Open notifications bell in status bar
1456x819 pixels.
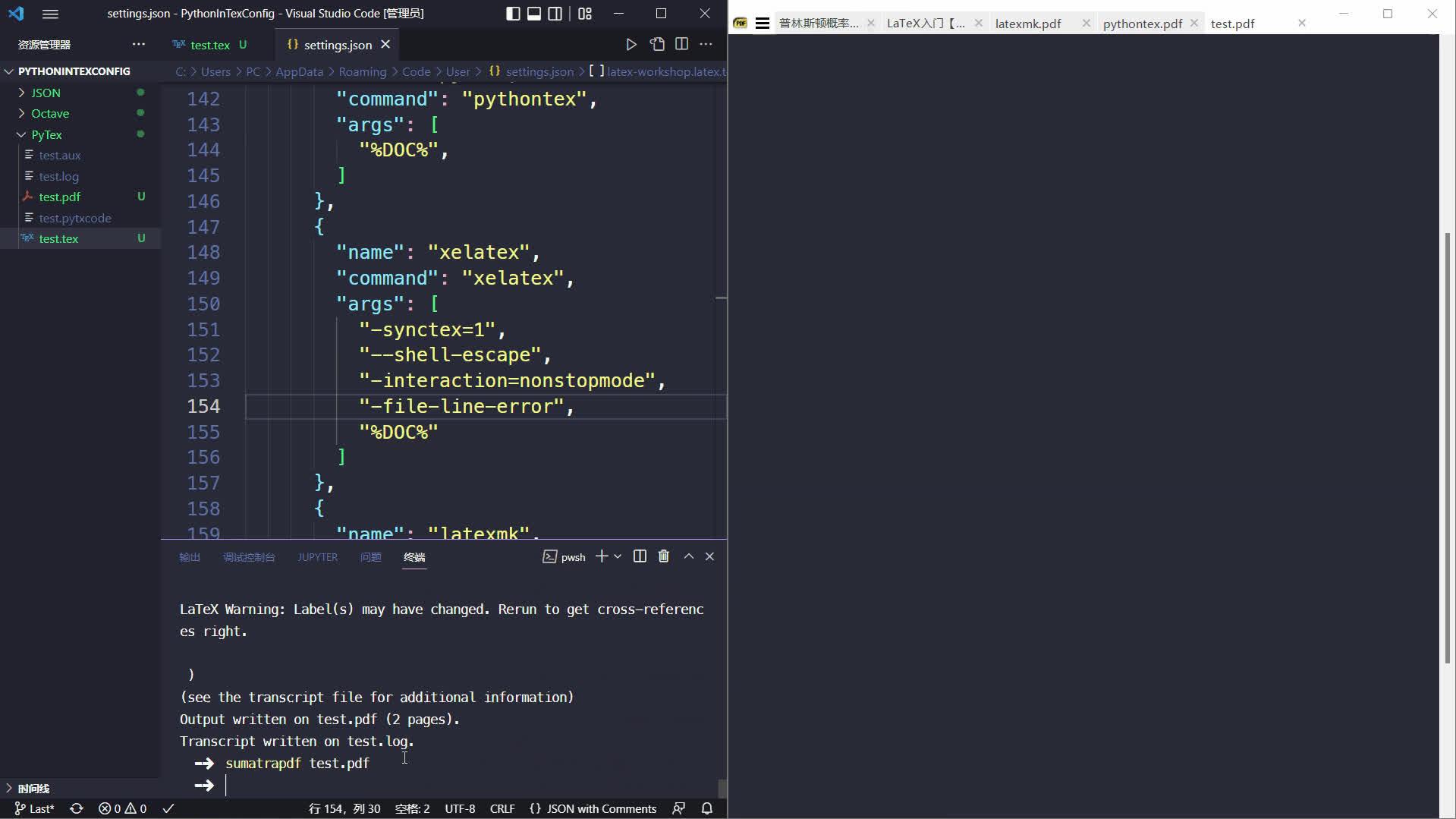(x=706, y=808)
